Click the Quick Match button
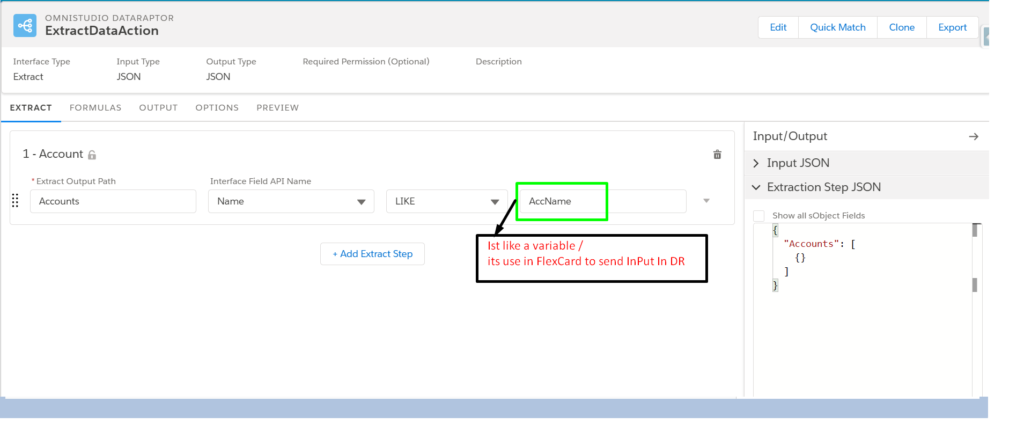The height and width of the screenshot is (431, 1024). (x=838, y=27)
